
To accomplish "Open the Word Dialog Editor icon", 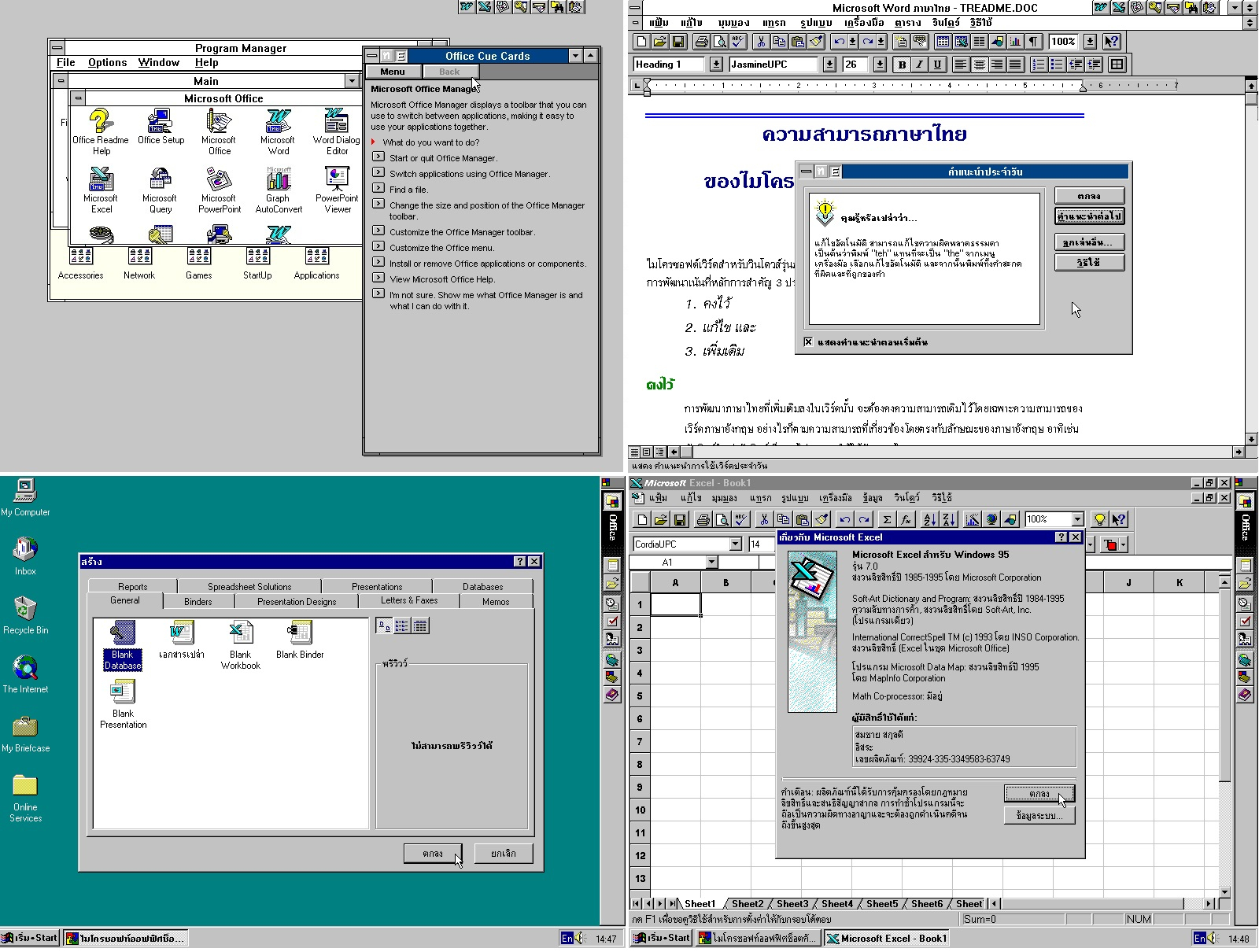I will [337, 132].
